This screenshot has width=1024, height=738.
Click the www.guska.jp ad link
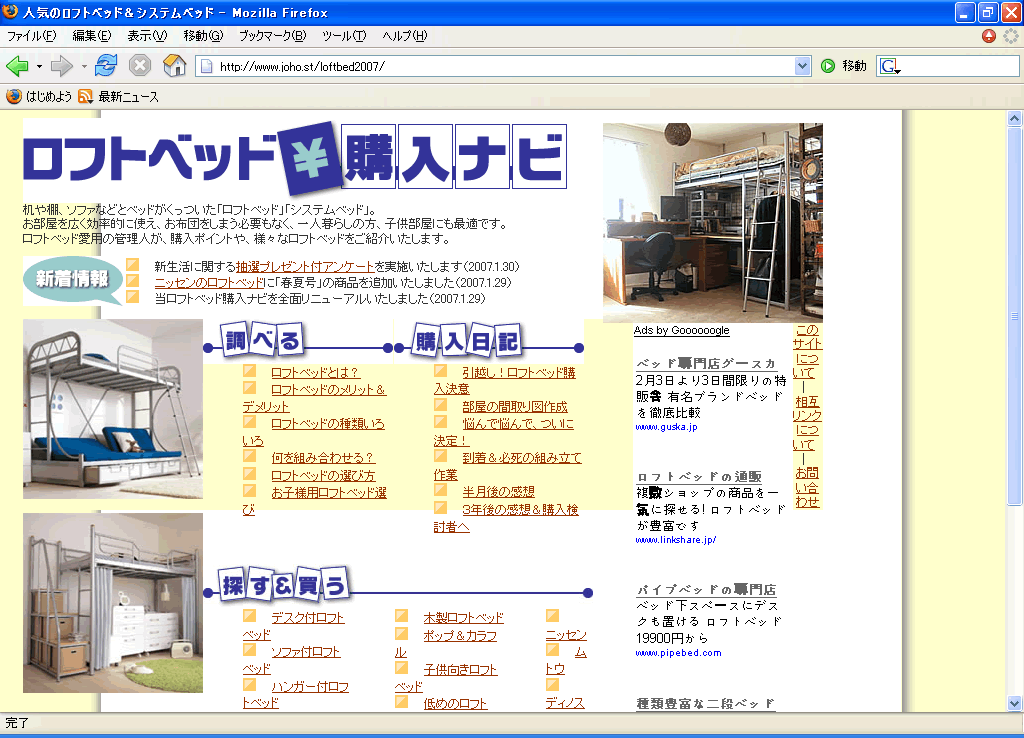[666, 427]
